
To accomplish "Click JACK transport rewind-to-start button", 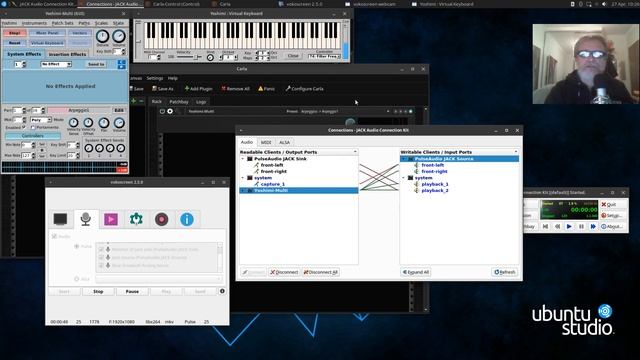I will [x=545, y=226].
